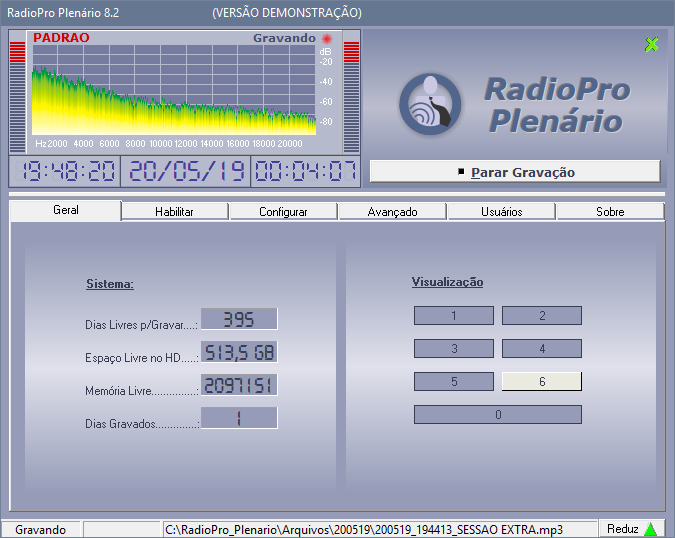The width and height of the screenshot is (675, 538).
Task: Click the green X close icon
Action: pyautogui.click(x=651, y=44)
